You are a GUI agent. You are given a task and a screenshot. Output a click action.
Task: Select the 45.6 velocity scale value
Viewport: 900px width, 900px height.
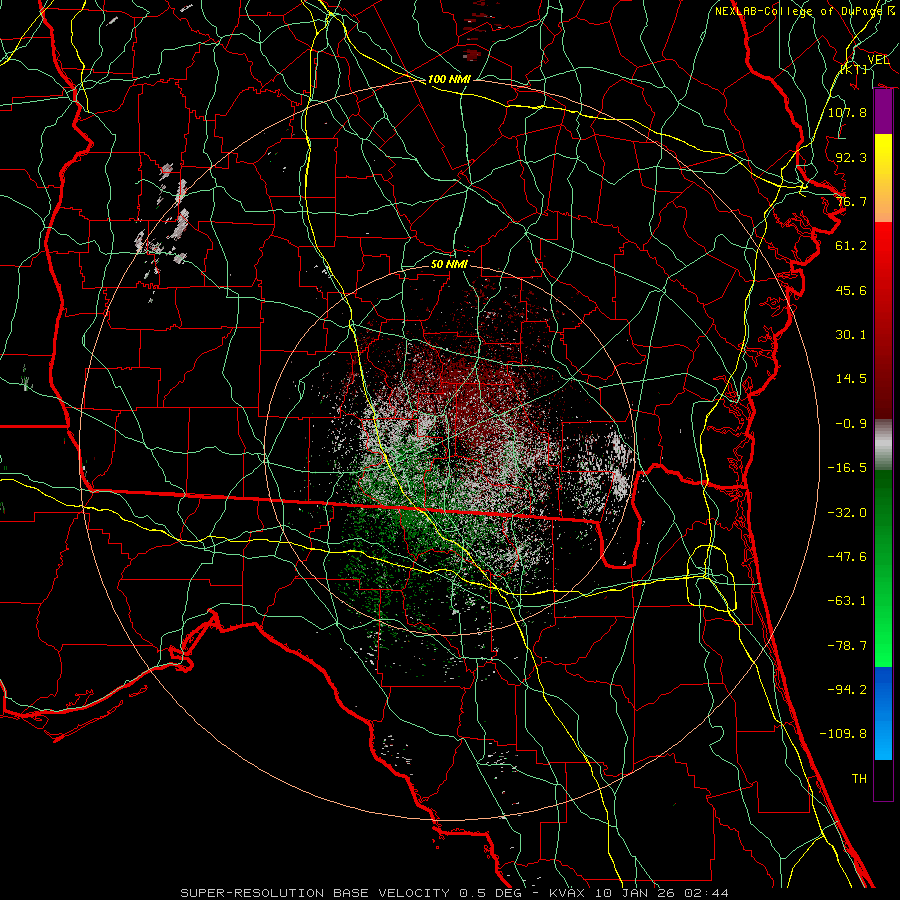[851, 290]
